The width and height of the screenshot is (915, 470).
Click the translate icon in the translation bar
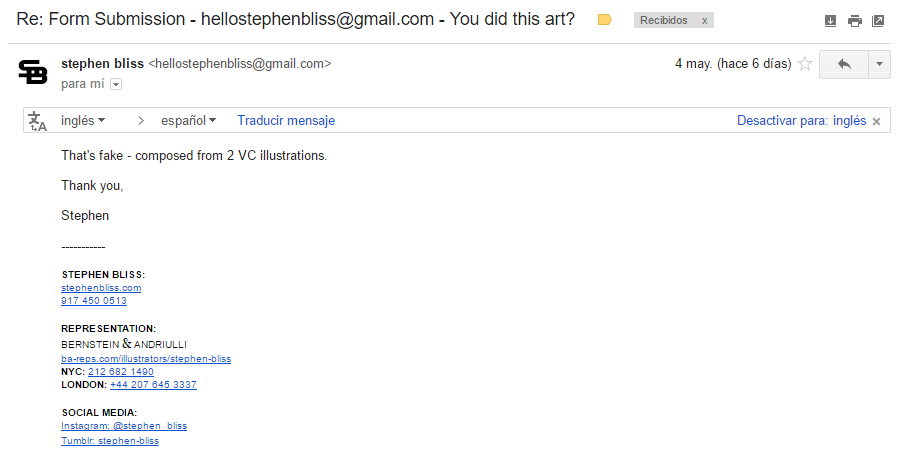(x=38, y=121)
